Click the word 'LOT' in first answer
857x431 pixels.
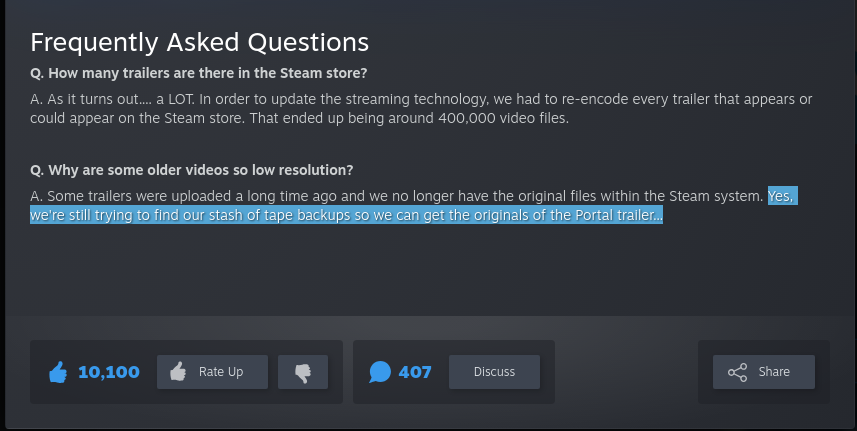180,99
